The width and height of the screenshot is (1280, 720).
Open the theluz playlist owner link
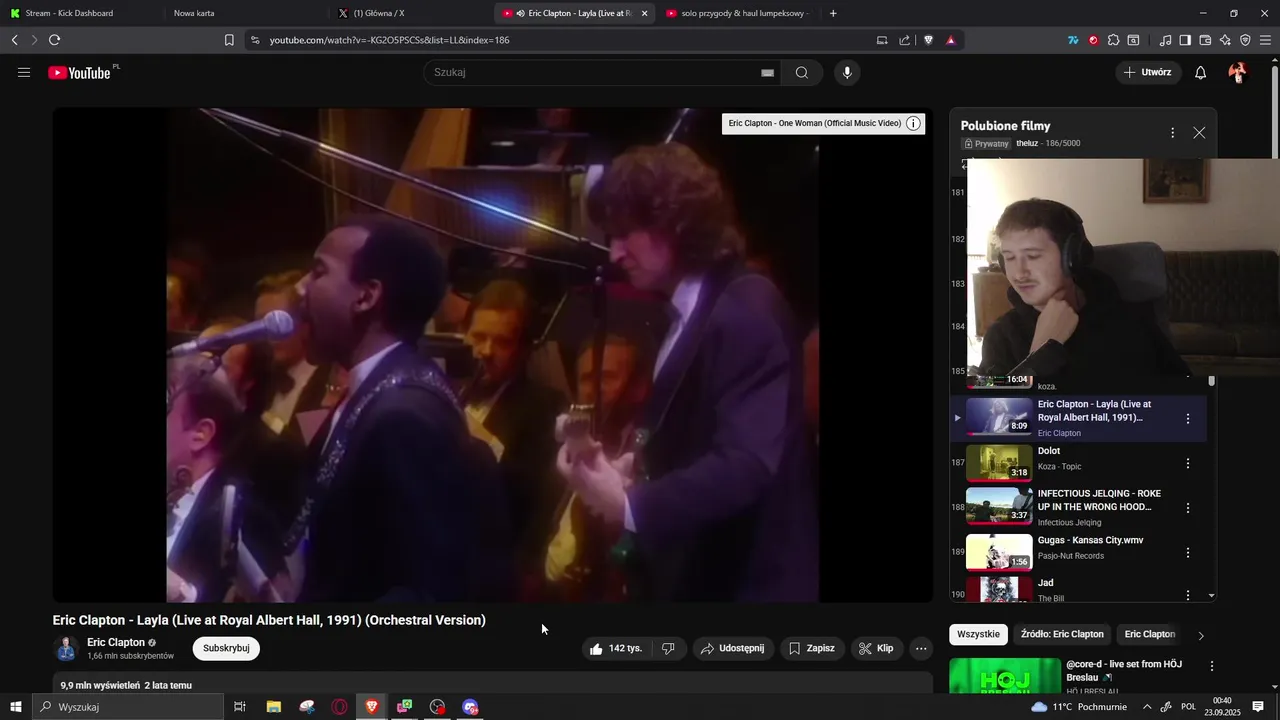[1027, 143]
